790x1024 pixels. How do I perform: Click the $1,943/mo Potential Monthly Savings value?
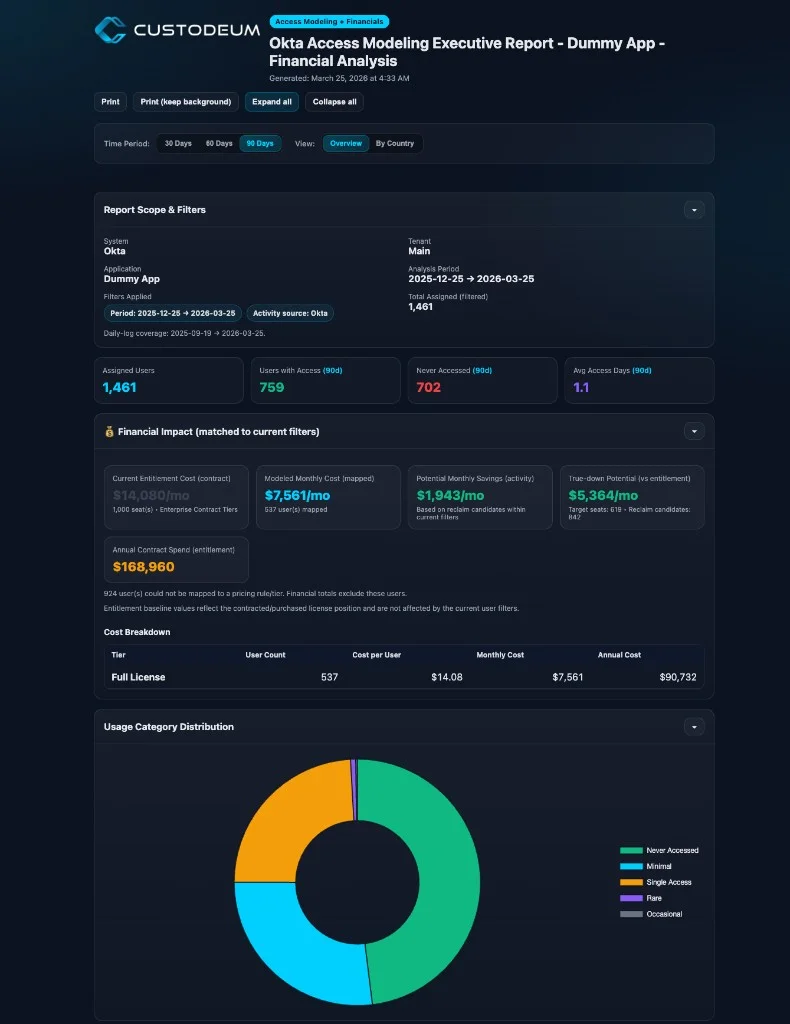coord(450,496)
